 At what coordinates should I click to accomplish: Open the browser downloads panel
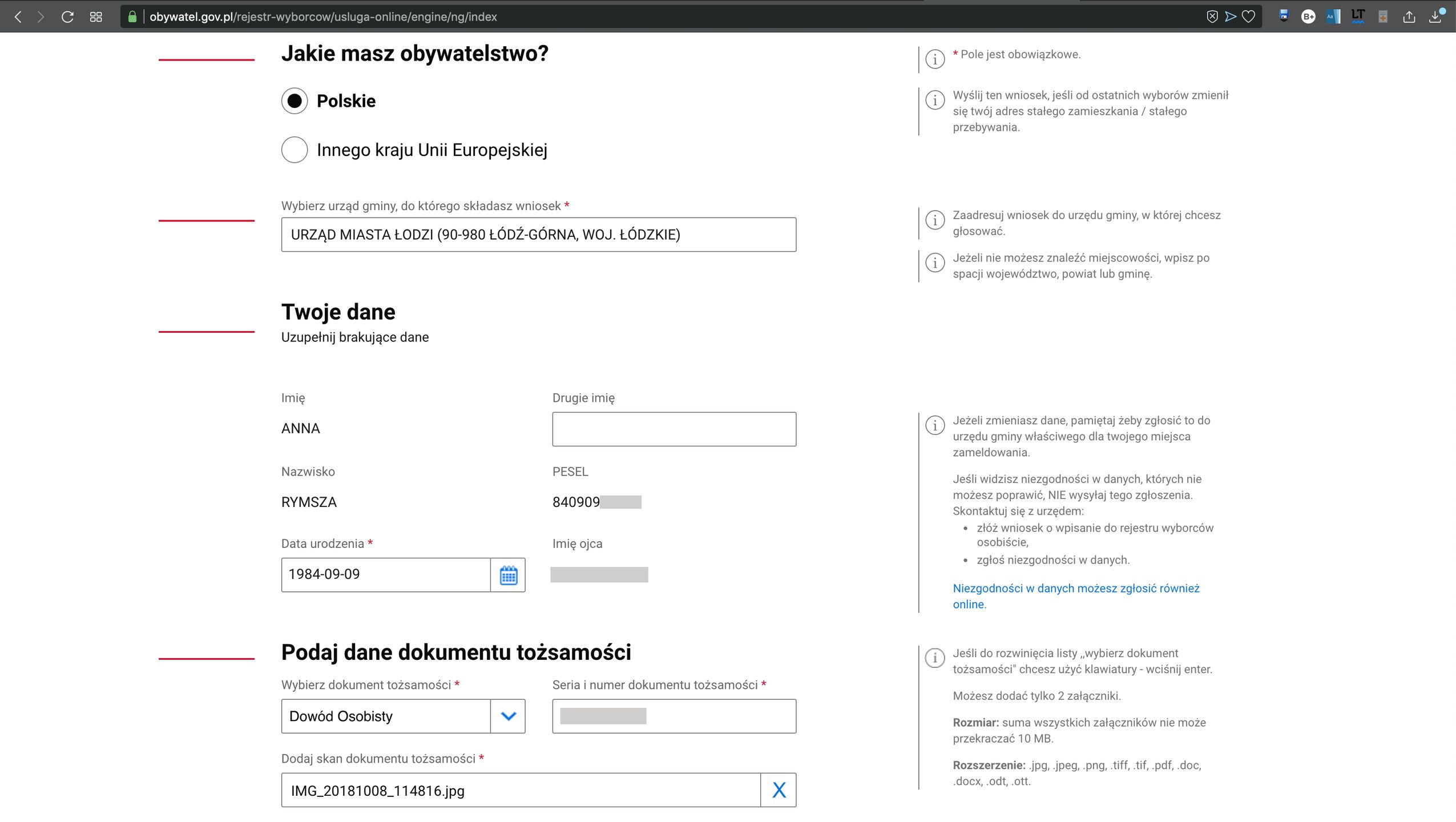point(1435,17)
